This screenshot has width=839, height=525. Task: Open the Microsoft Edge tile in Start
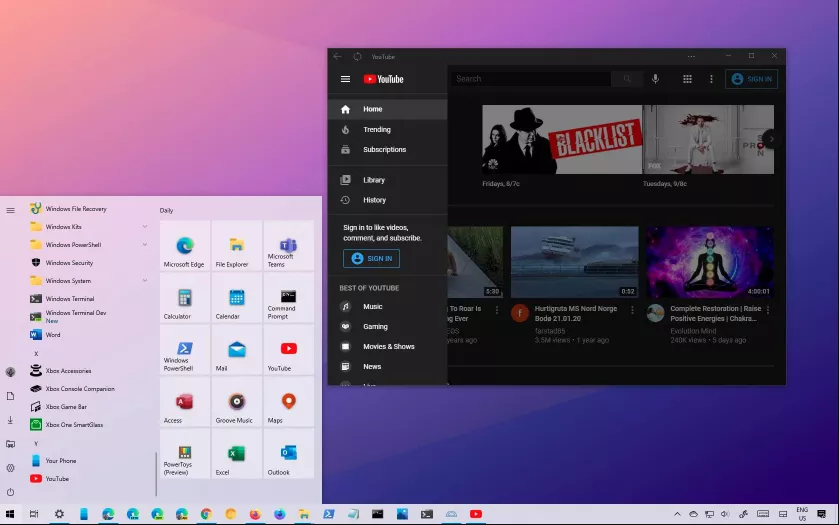185,245
